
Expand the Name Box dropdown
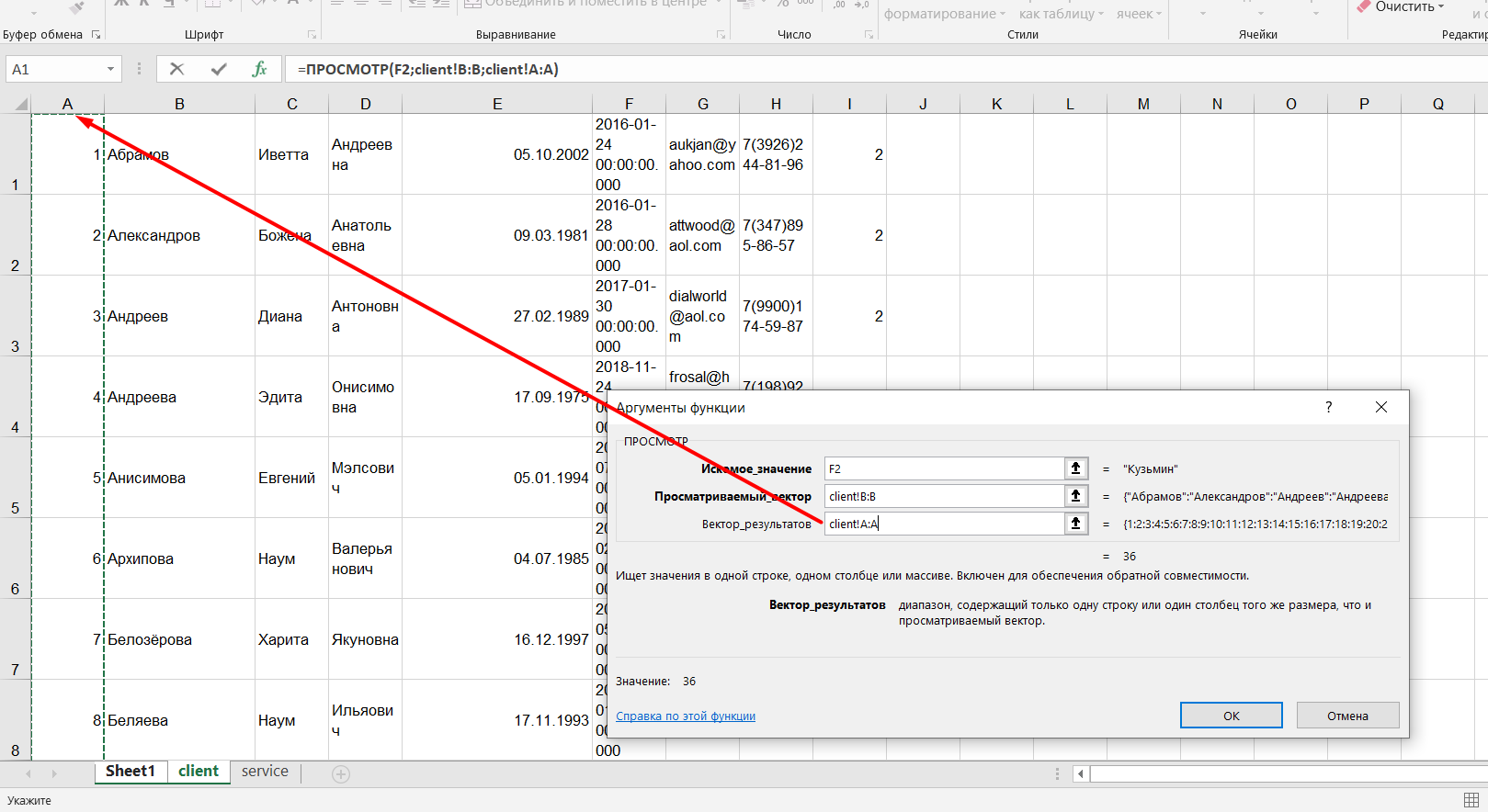click(110, 69)
